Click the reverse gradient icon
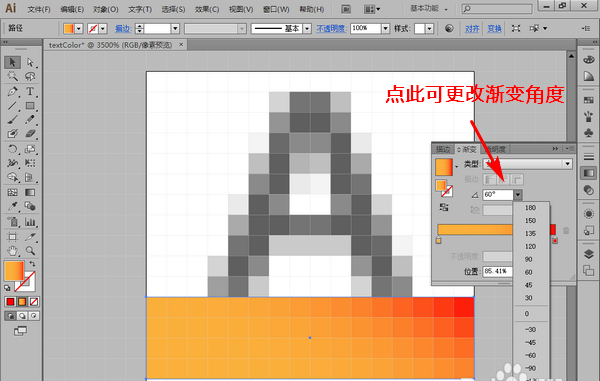The image size is (600, 381). pyautogui.click(x=444, y=208)
